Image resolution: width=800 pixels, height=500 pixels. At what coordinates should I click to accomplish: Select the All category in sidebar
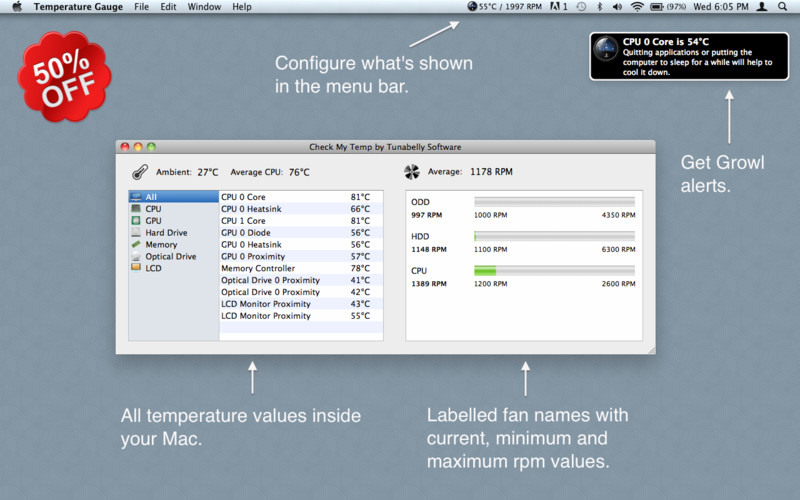[x=151, y=197]
